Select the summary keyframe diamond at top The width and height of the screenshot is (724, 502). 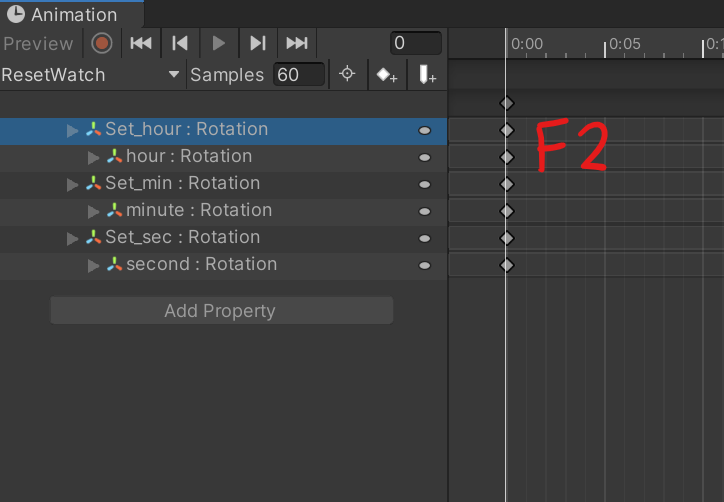[x=507, y=103]
